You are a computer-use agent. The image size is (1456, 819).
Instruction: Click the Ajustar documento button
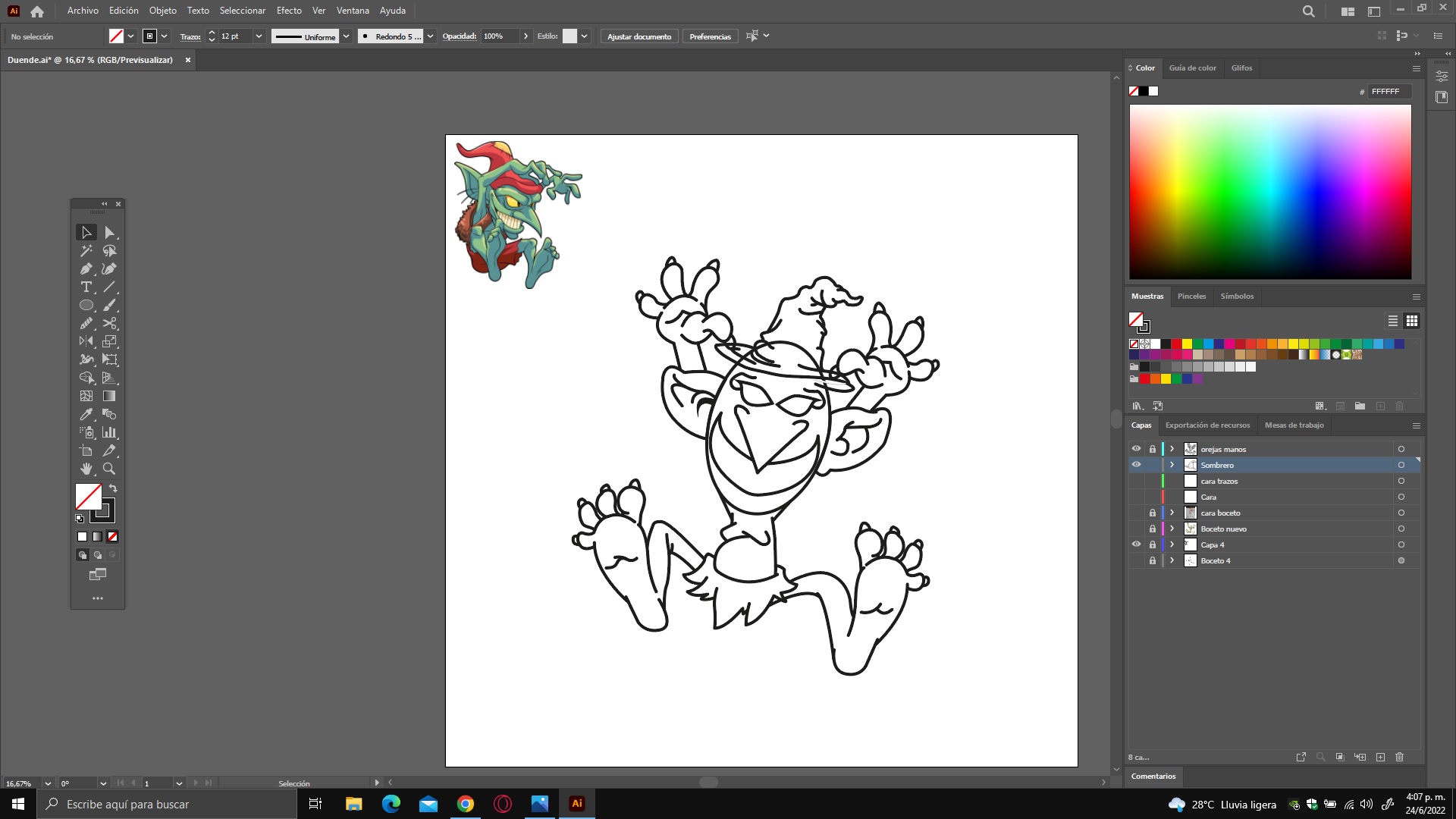tap(639, 36)
